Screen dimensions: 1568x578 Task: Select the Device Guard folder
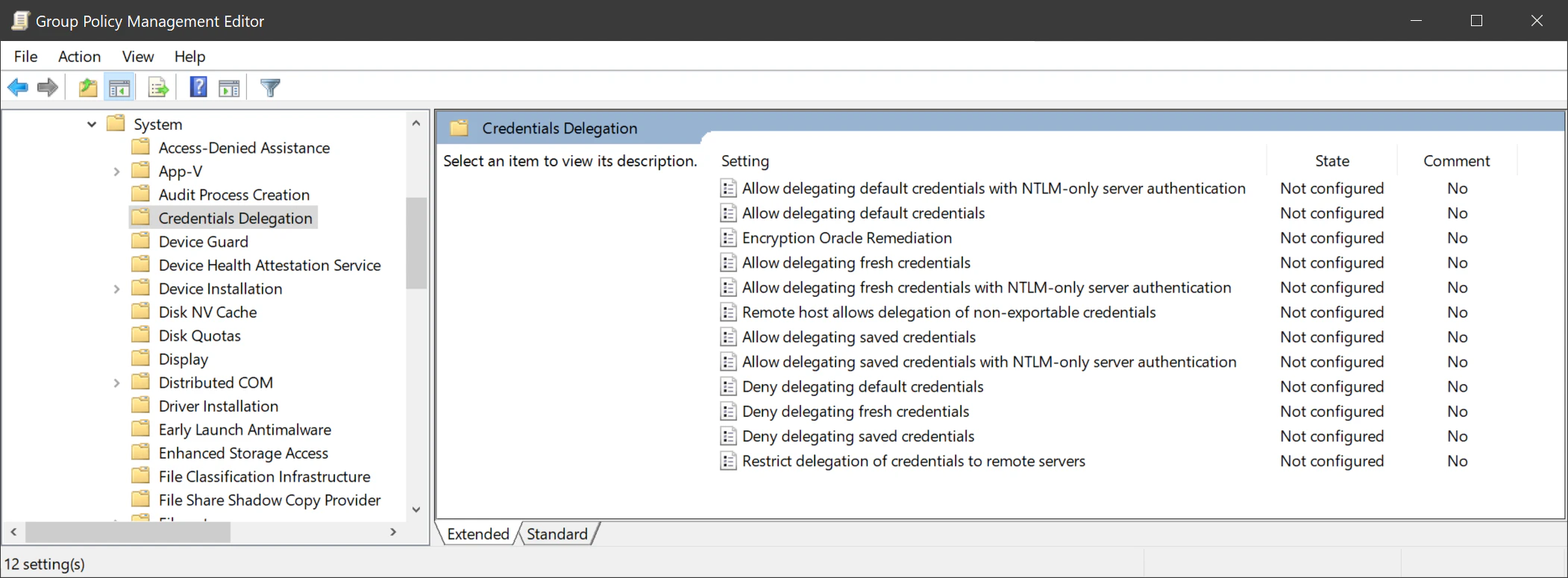(x=203, y=242)
